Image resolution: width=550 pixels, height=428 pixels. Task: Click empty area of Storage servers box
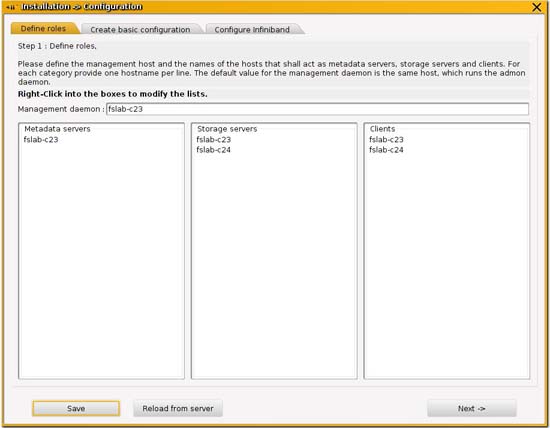[274, 267]
